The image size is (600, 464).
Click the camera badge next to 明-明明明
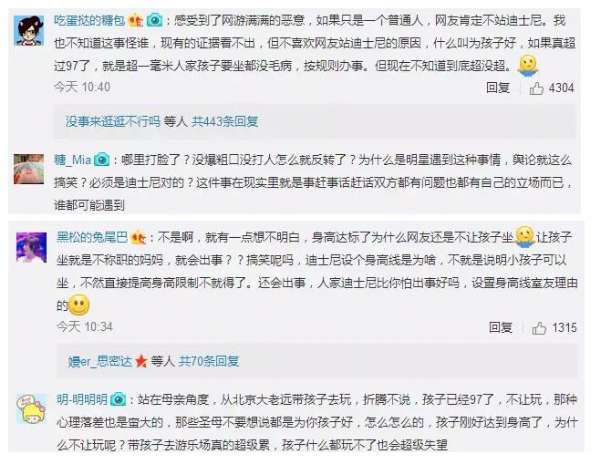[x=118, y=400]
